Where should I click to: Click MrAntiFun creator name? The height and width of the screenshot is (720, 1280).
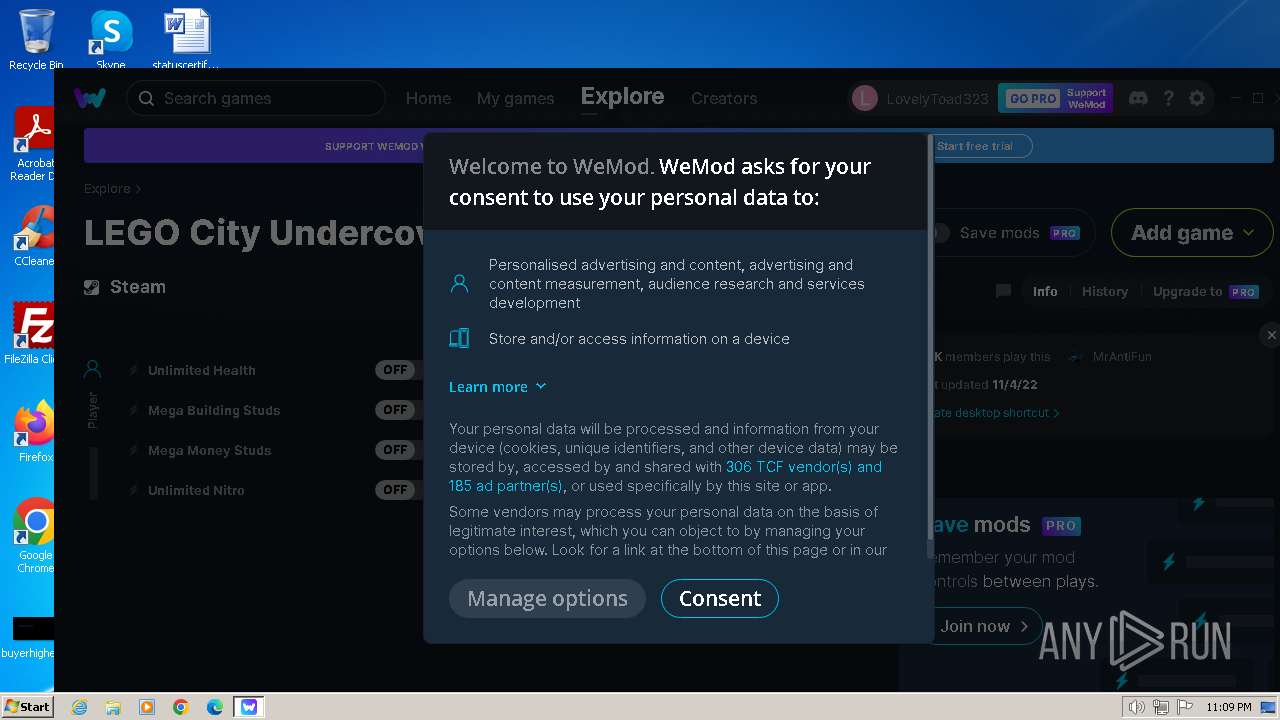tap(1122, 356)
